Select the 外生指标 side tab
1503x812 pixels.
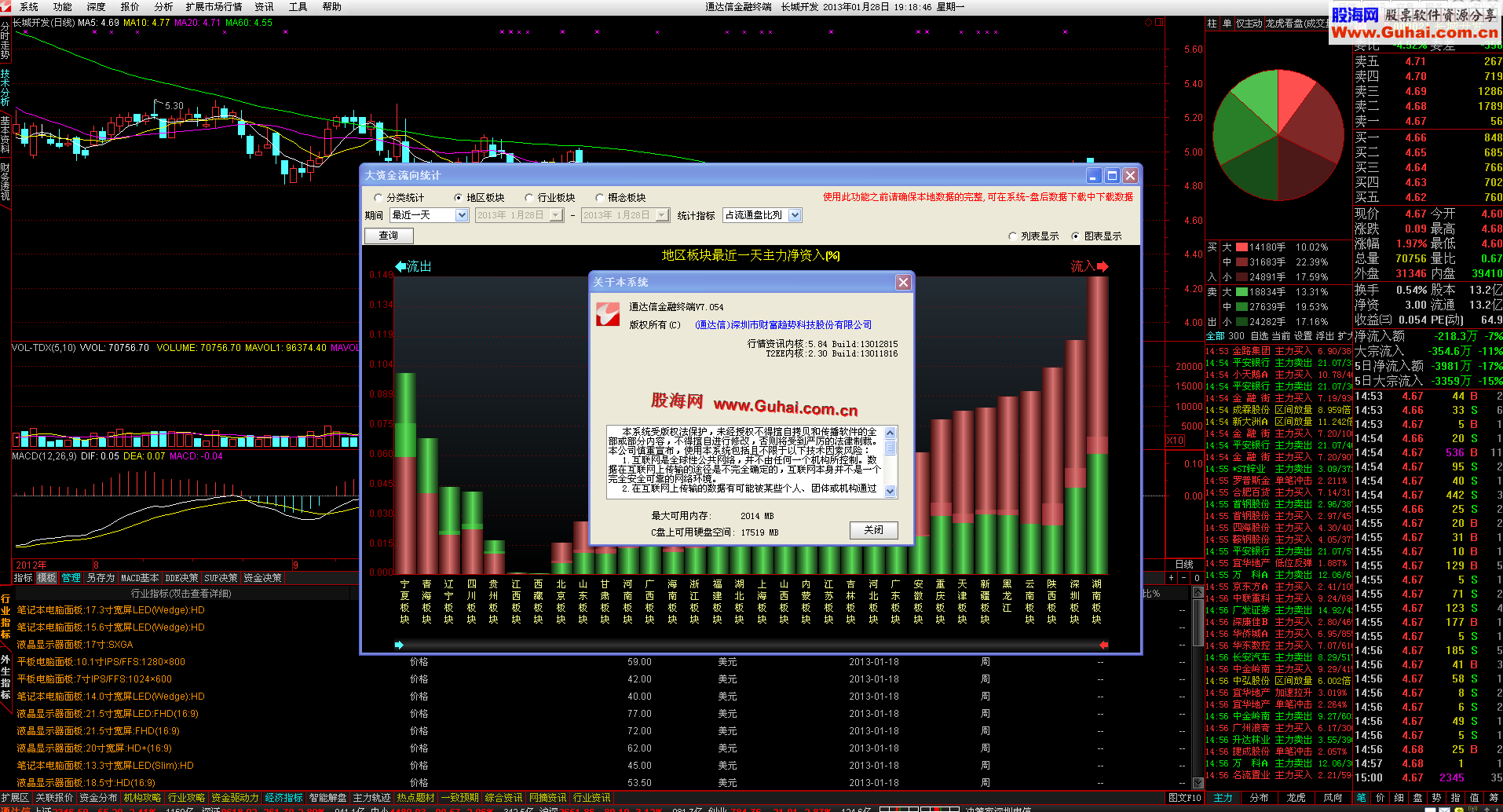pos(5,676)
